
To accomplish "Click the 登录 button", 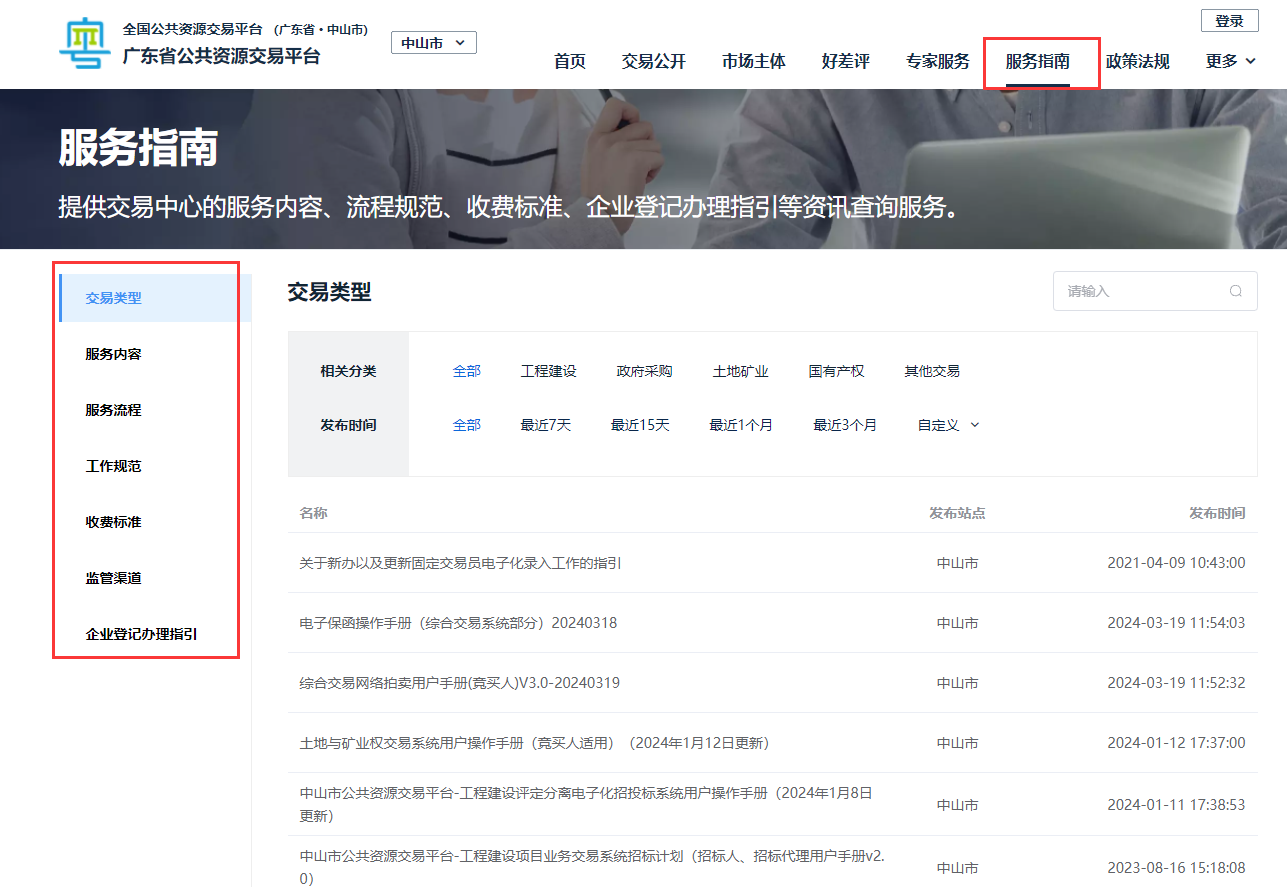I will point(1229,21).
